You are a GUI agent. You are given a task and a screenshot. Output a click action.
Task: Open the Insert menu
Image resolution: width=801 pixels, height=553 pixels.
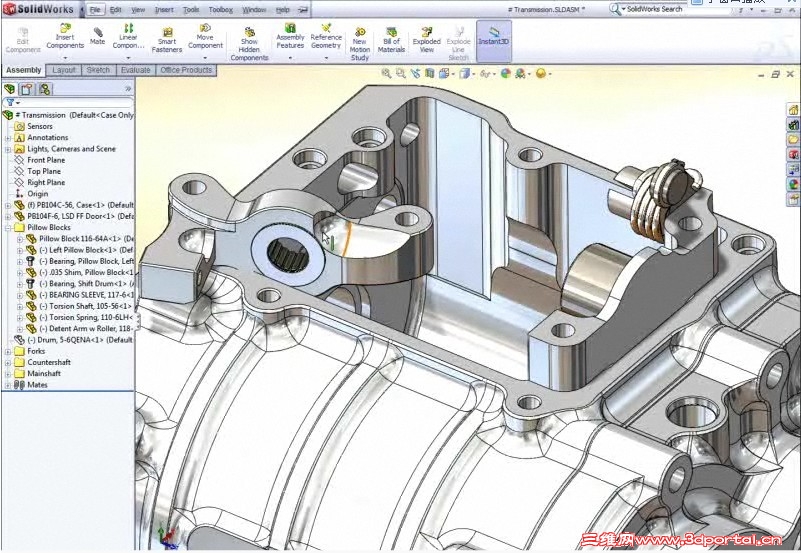[x=164, y=10]
